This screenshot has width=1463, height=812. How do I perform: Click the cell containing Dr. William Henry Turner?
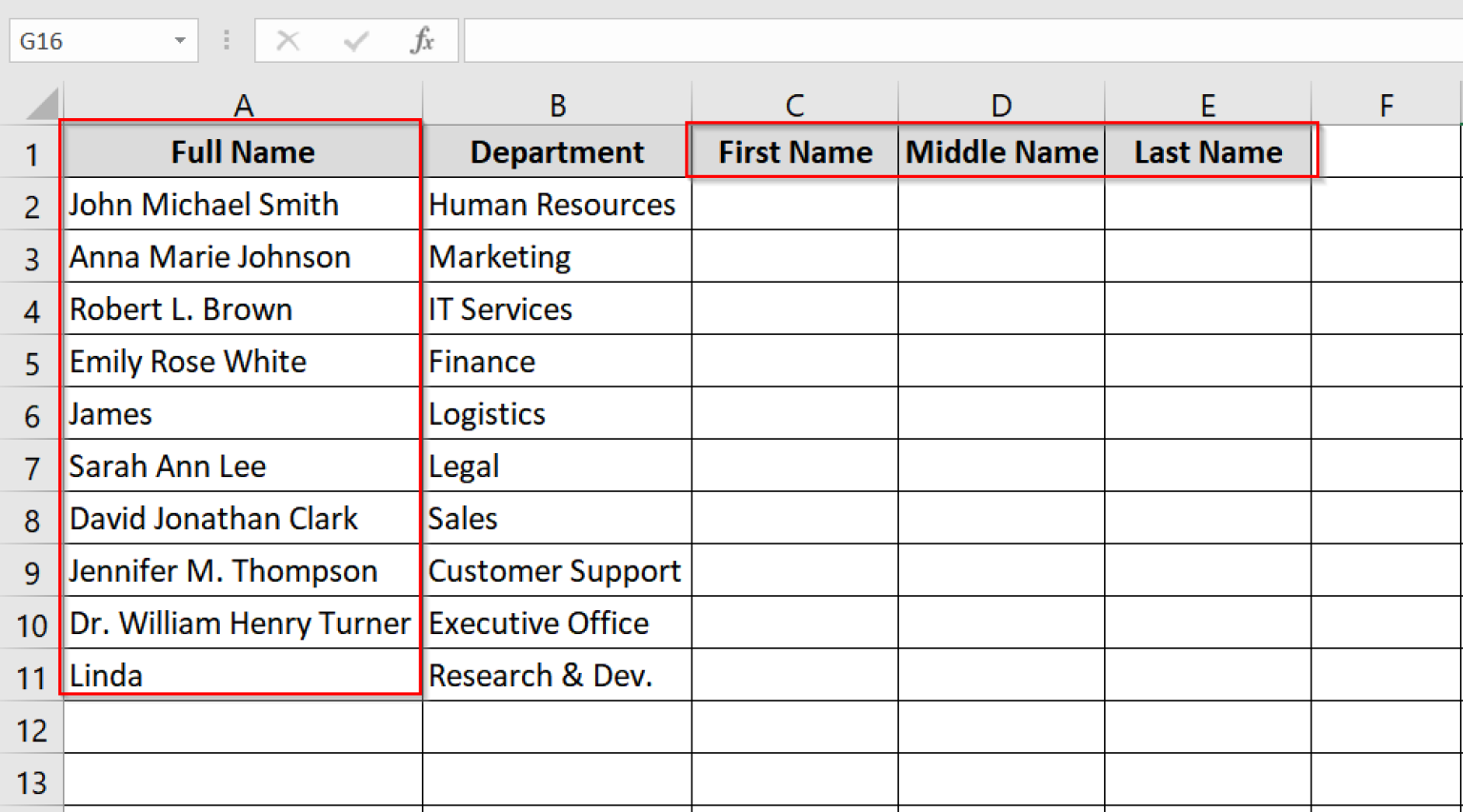(243, 624)
